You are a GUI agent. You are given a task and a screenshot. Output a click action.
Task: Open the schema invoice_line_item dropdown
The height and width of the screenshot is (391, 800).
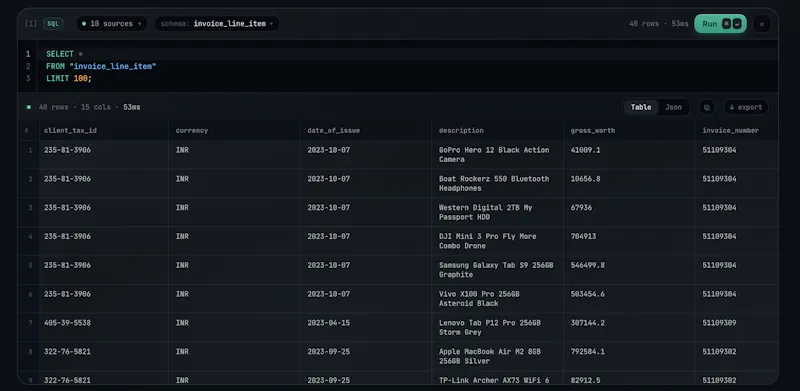pyautogui.click(x=217, y=23)
